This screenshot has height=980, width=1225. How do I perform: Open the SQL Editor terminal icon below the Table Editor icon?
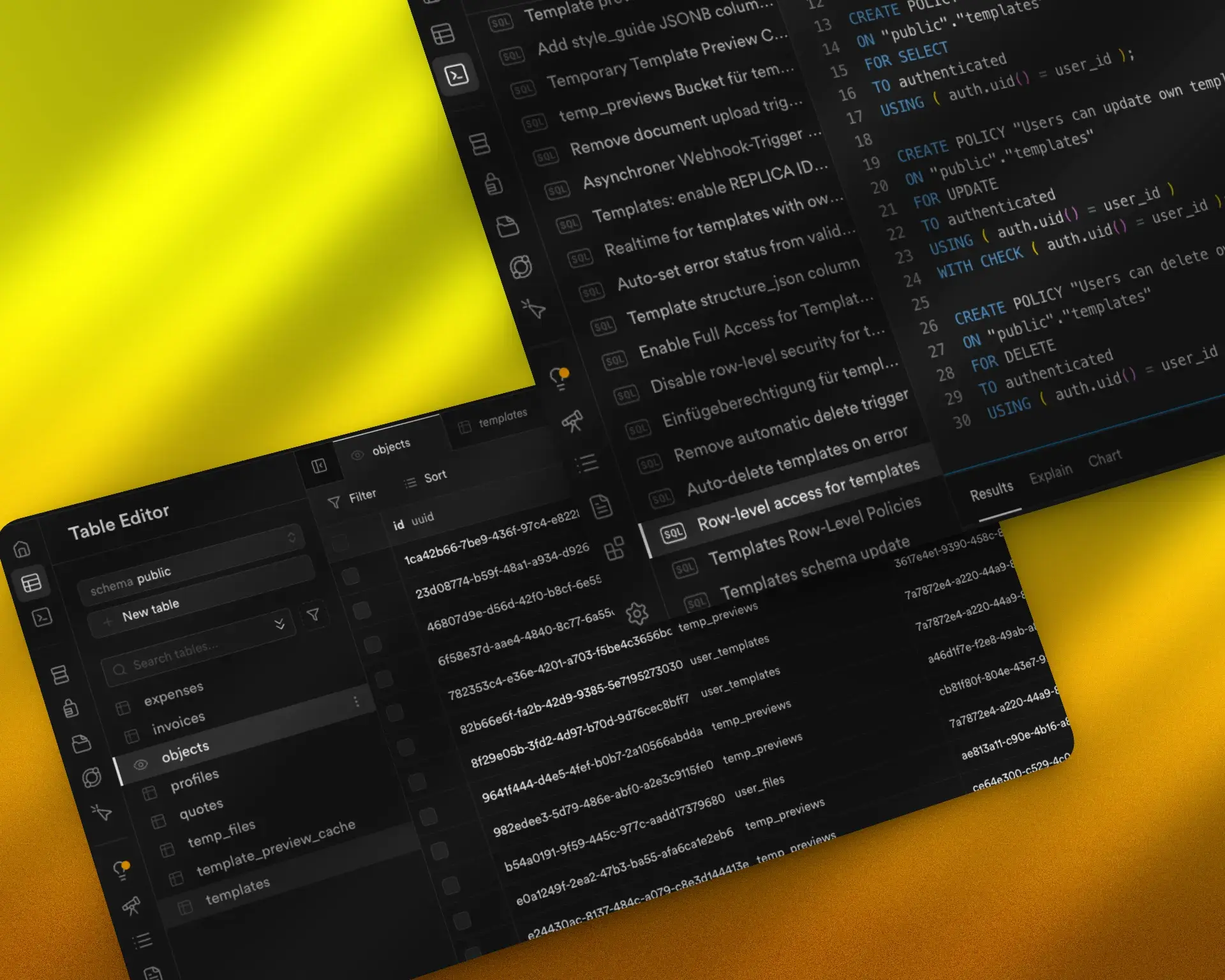[x=42, y=617]
